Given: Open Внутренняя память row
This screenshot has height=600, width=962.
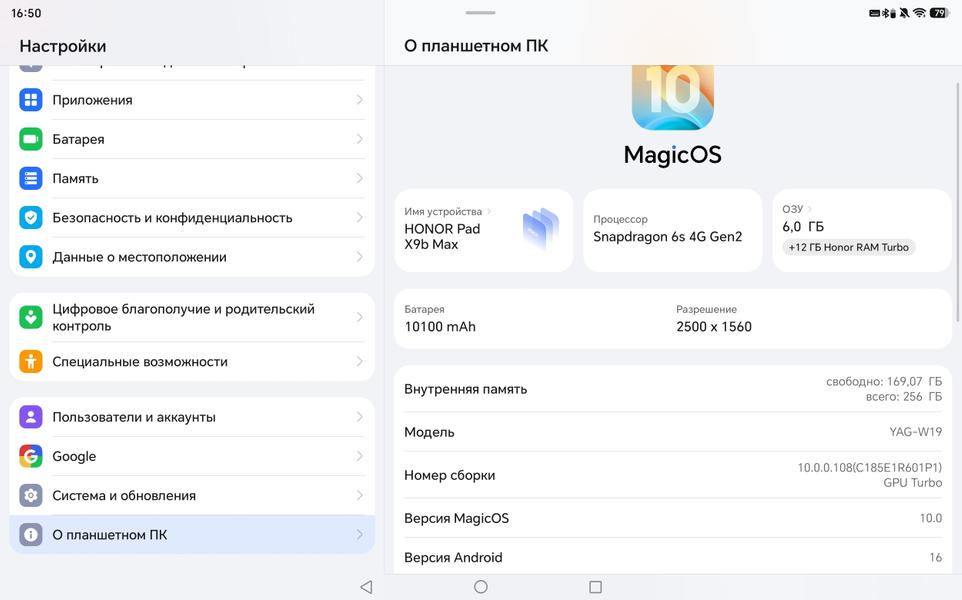Looking at the screenshot, I should click(672, 389).
